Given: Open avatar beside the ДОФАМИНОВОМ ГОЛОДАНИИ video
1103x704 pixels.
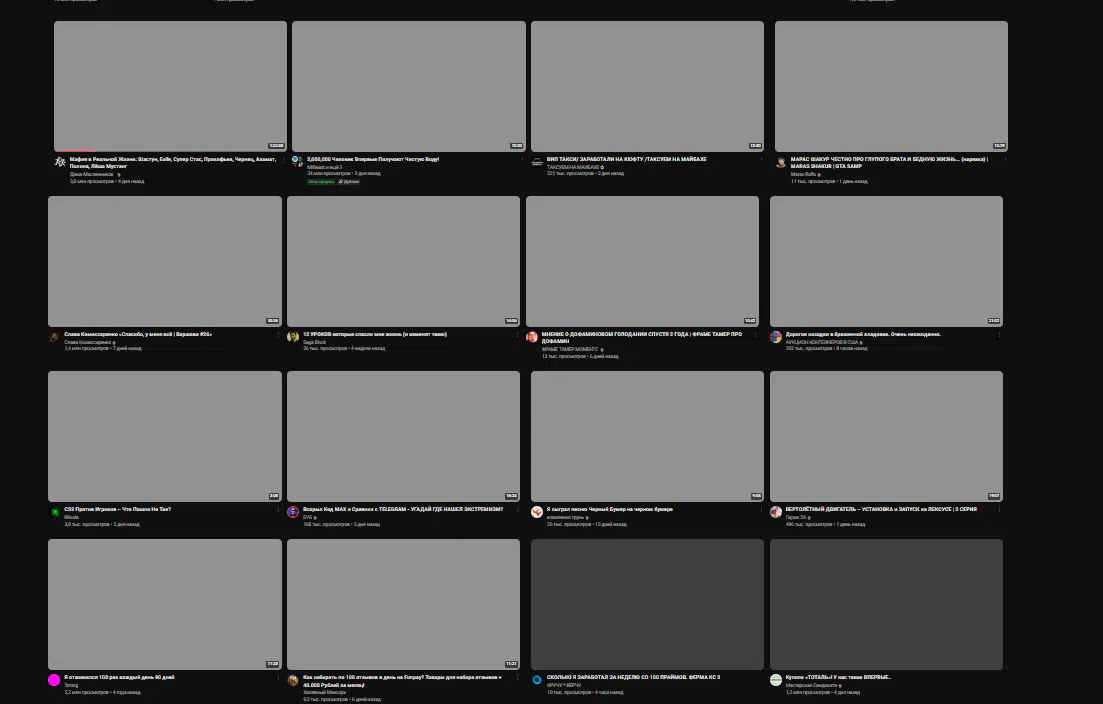Looking at the screenshot, I should pyautogui.click(x=532, y=337).
